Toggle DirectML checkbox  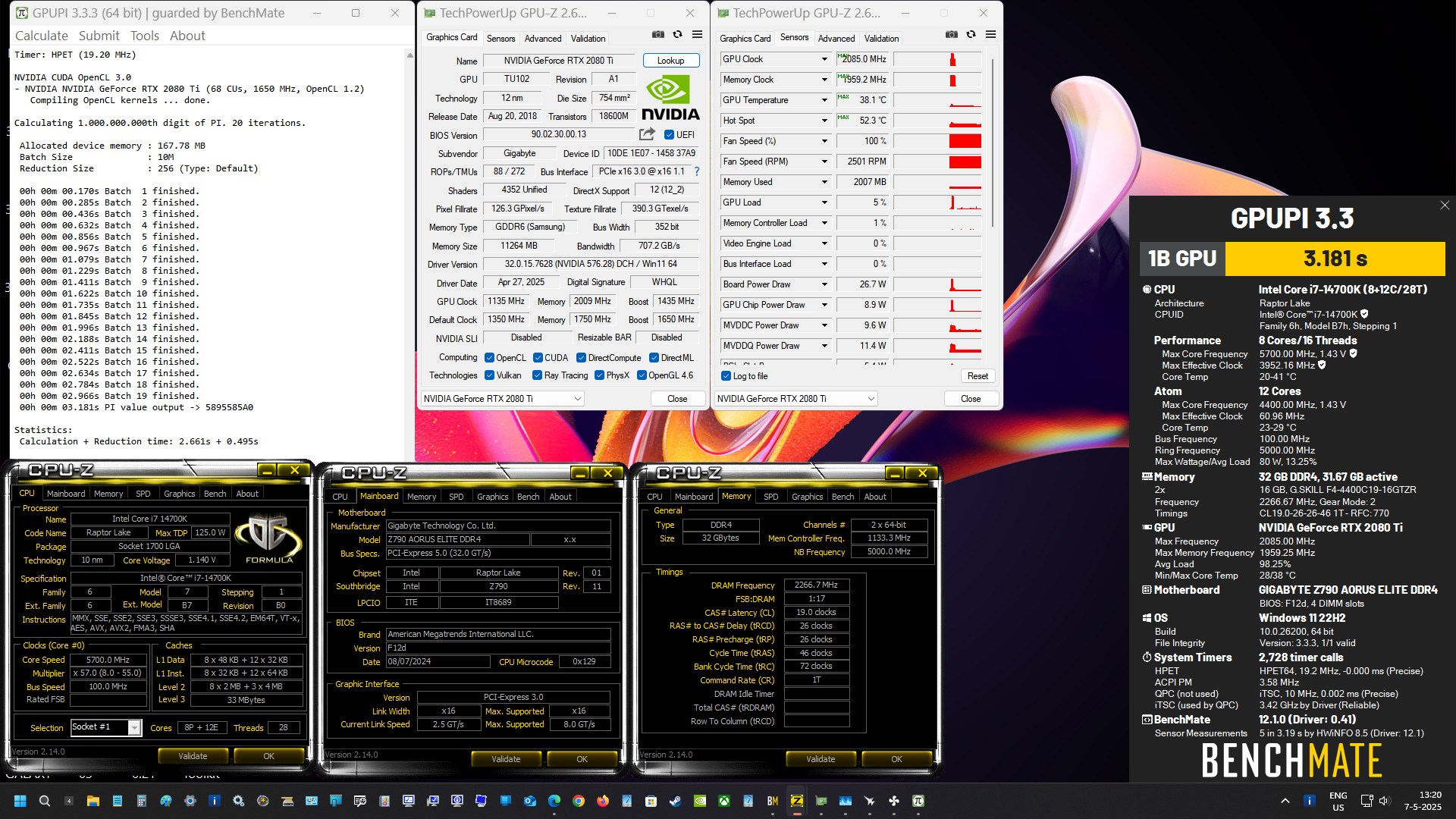[654, 358]
